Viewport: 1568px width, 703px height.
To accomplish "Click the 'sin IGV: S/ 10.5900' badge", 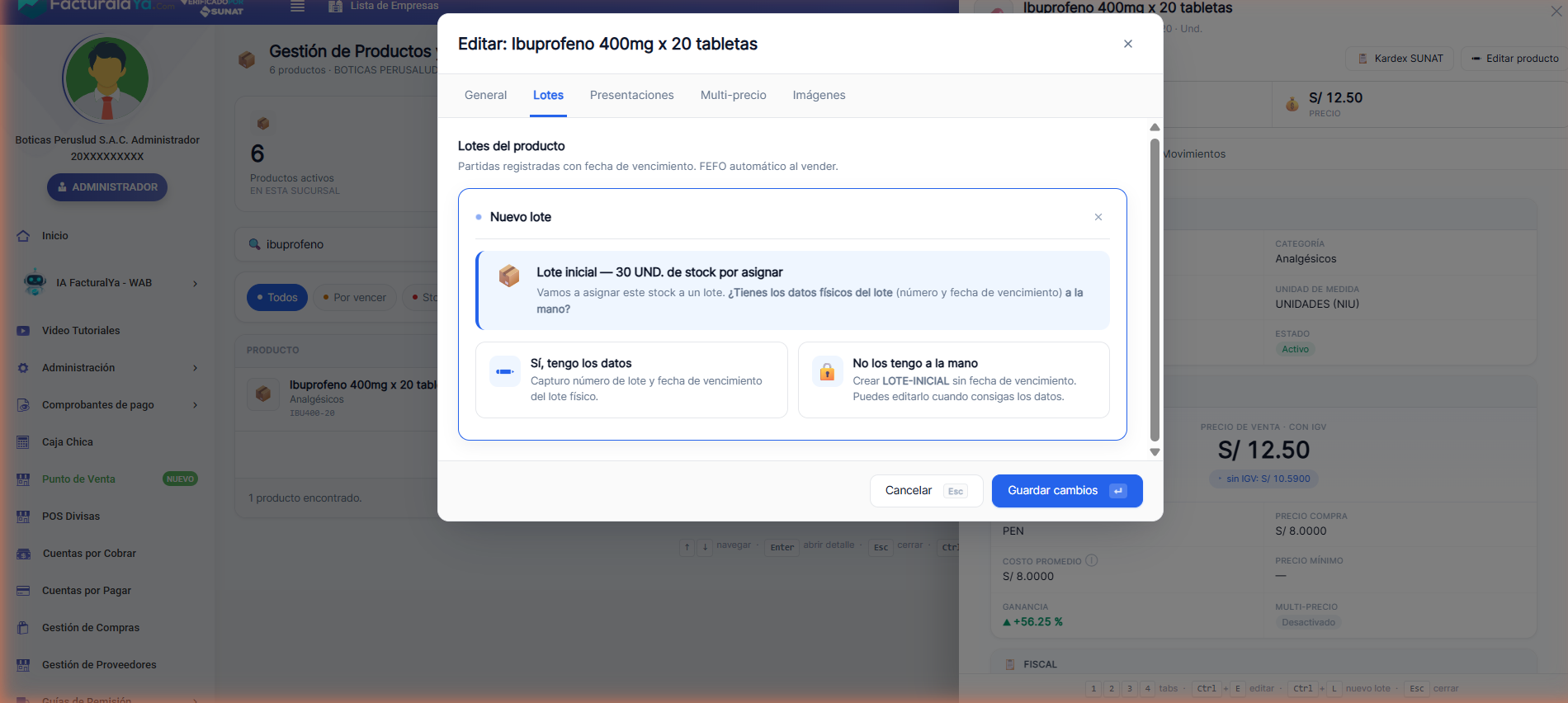I will coord(1263,479).
